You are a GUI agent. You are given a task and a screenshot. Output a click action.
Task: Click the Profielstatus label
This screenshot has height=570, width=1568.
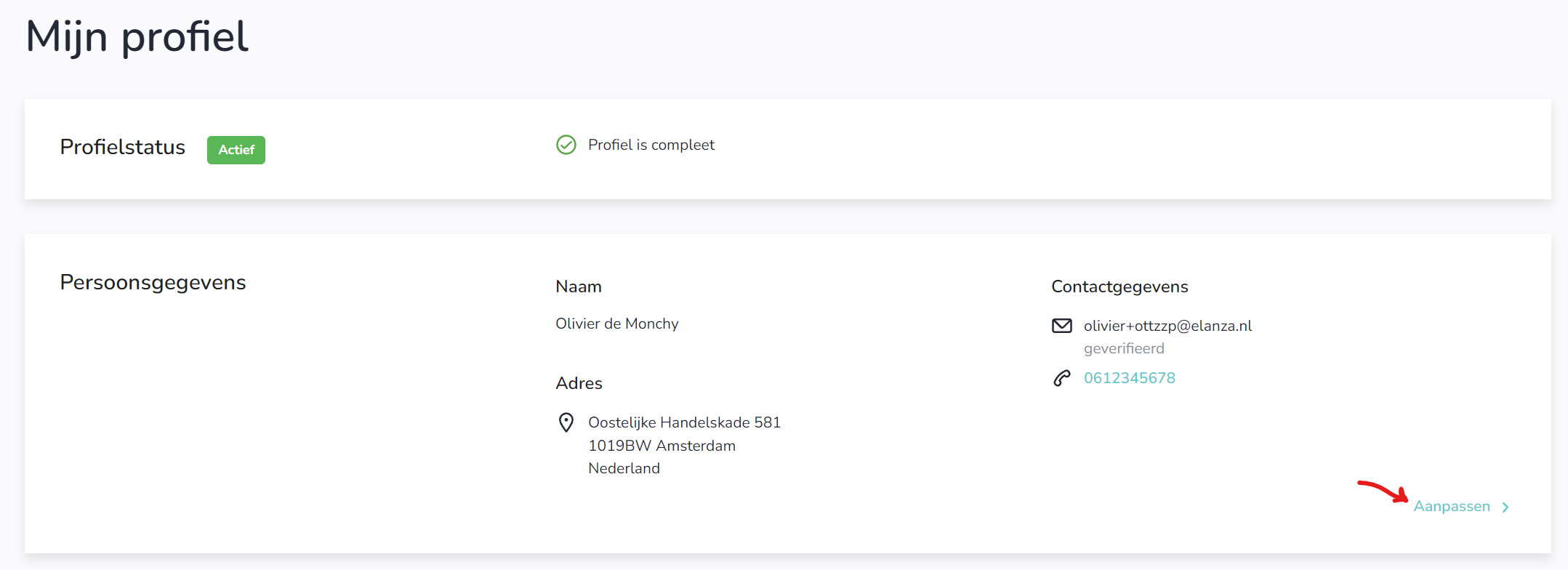pyautogui.click(x=122, y=147)
